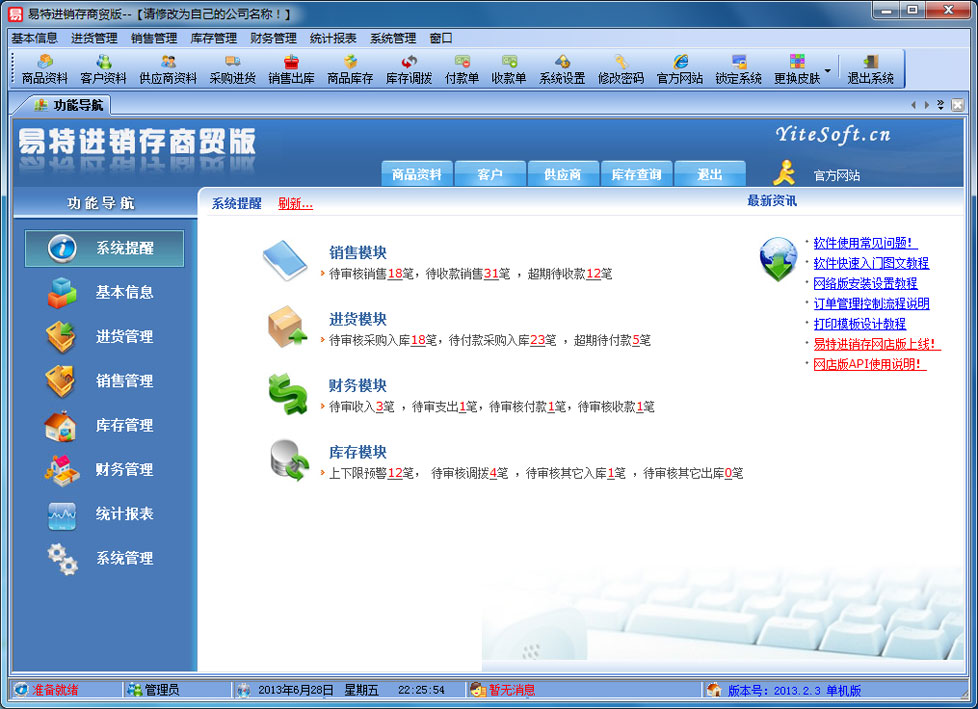Click the 官方网站 link in the banner
This screenshot has width=978, height=709.
click(x=836, y=175)
